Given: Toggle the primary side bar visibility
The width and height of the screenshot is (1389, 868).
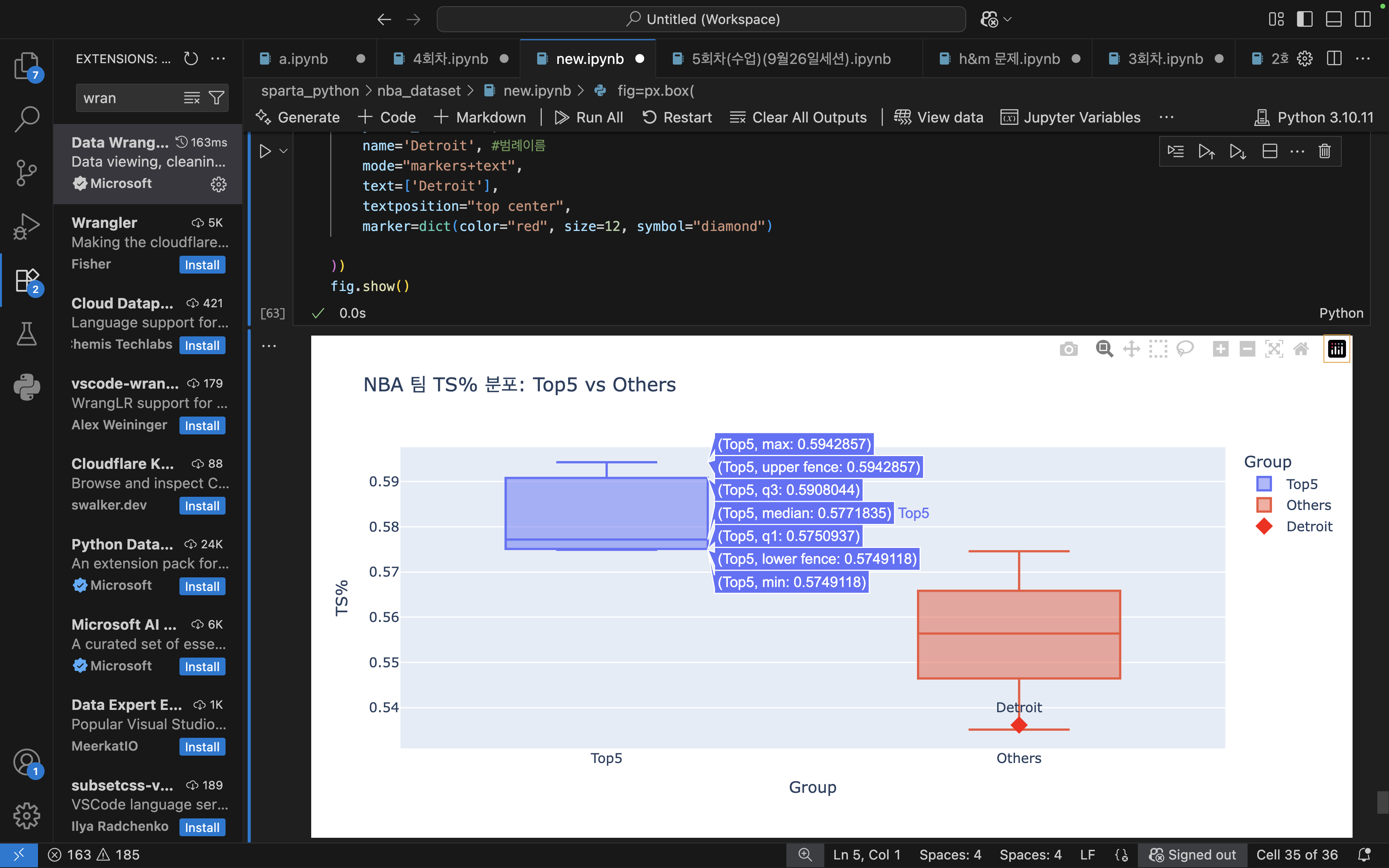Looking at the screenshot, I should tap(1305, 19).
